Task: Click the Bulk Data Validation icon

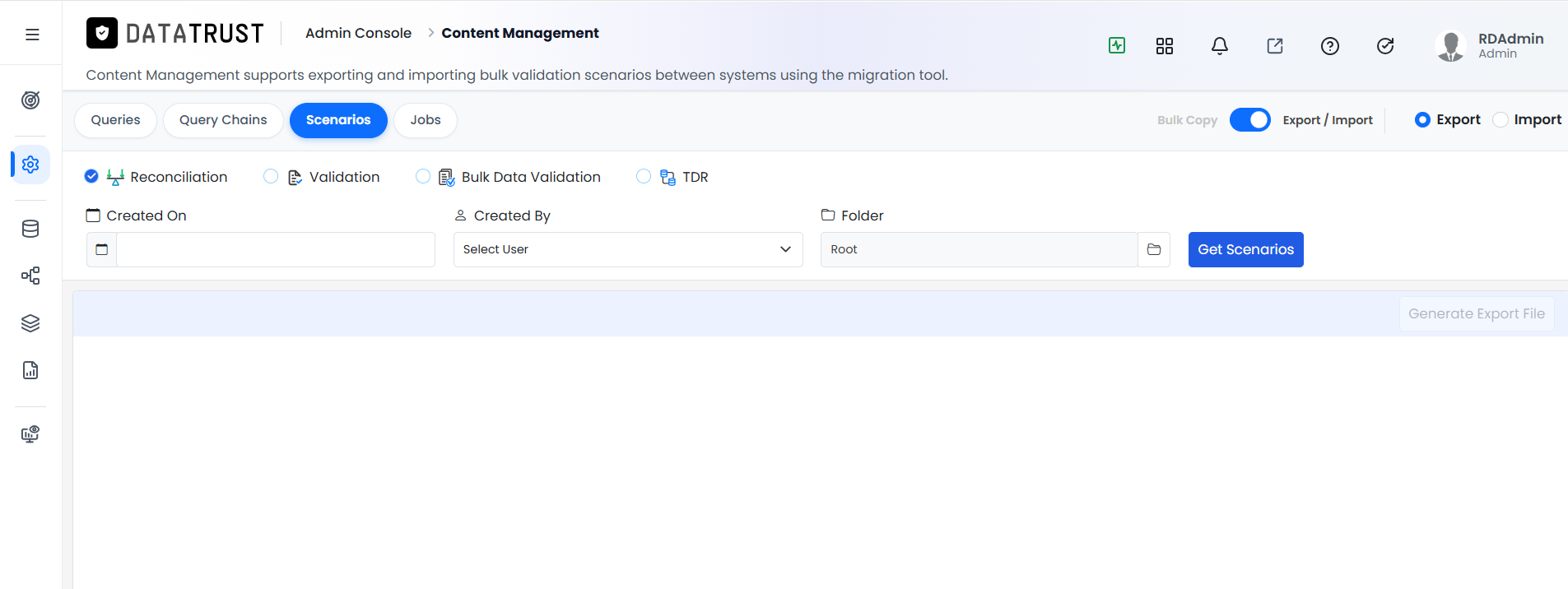Action: pos(447,177)
